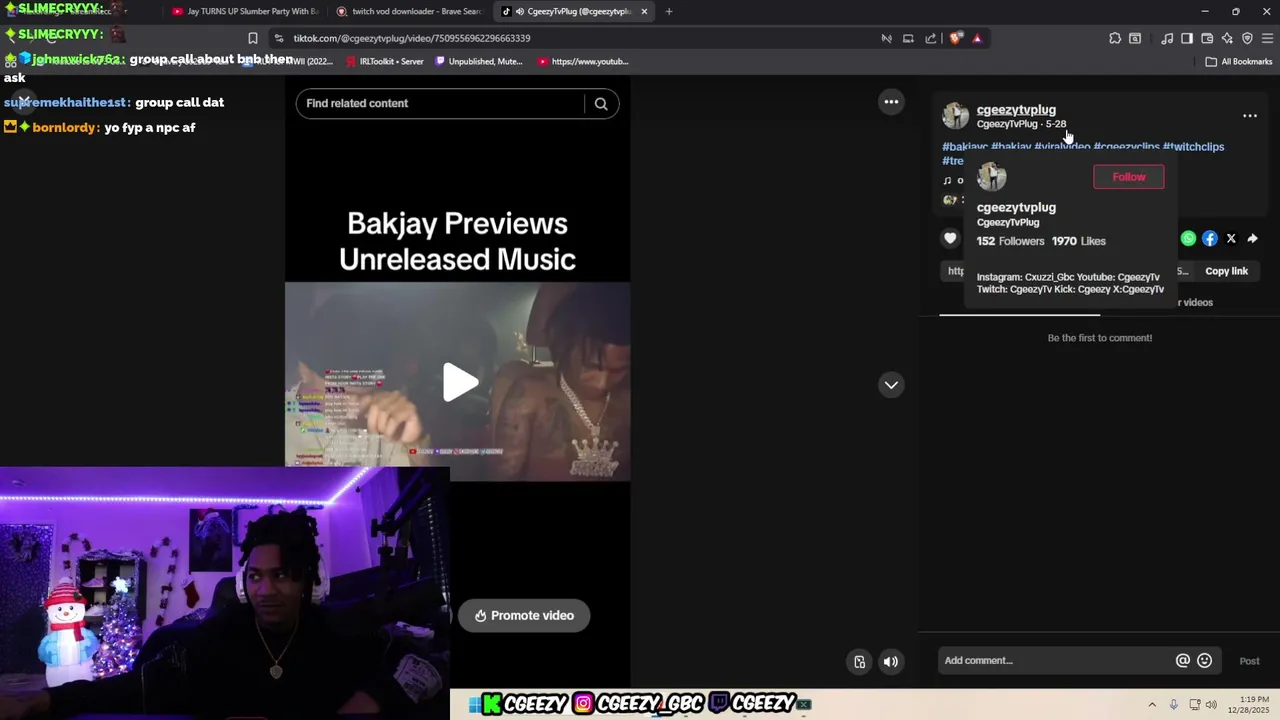The width and height of the screenshot is (1280, 720).
Task: Click the share page icon in address bar
Action: click(x=931, y=38)
